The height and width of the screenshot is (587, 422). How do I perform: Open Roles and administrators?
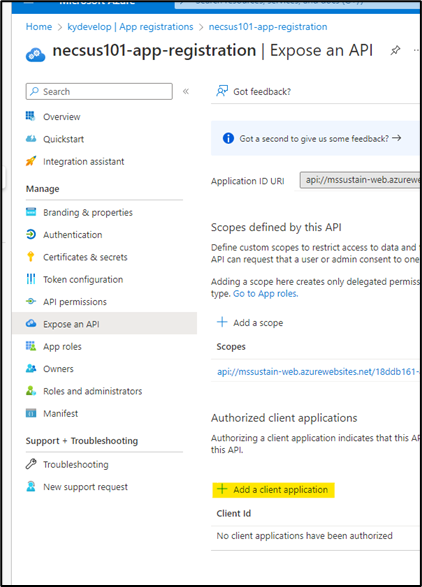pyautogui.click(x=92, y=391)
